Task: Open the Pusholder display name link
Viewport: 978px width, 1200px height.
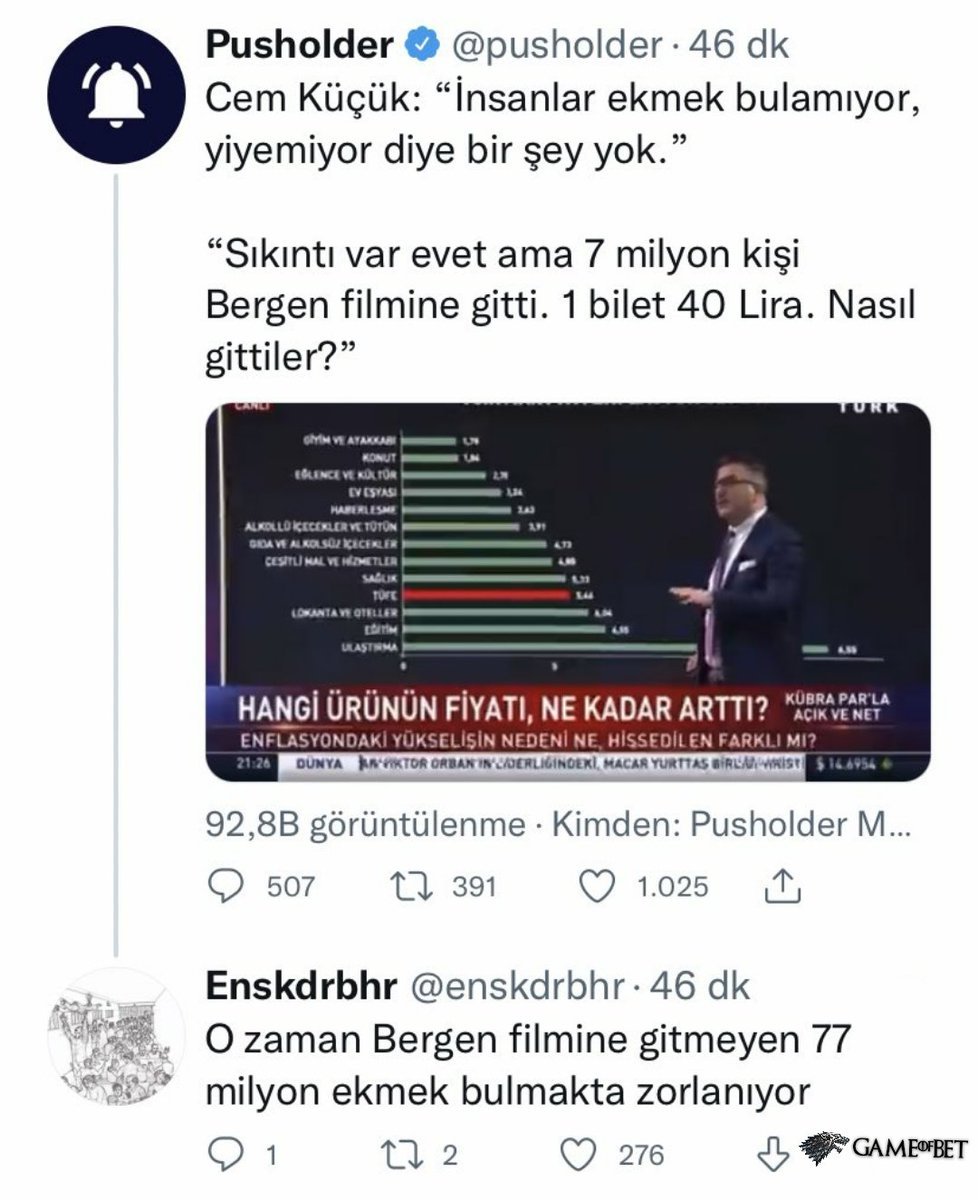Action: point(299,45)
